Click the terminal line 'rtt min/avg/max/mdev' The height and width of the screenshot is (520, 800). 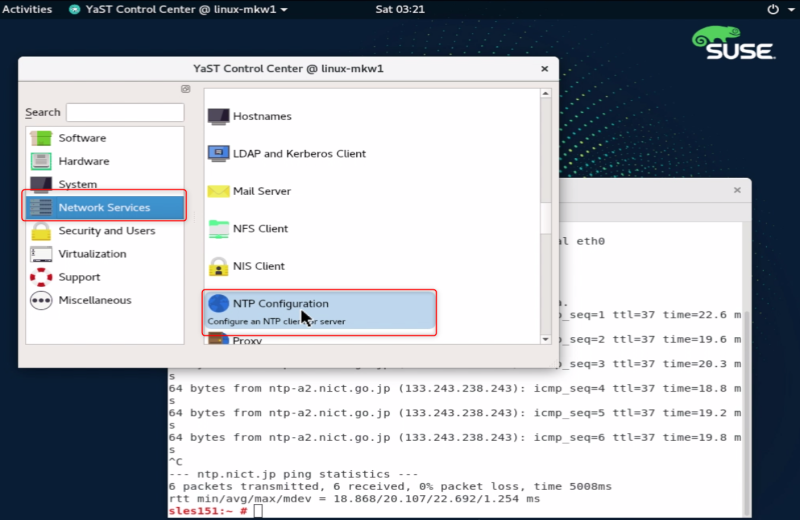pyautogui.click(x=354, y=499)
